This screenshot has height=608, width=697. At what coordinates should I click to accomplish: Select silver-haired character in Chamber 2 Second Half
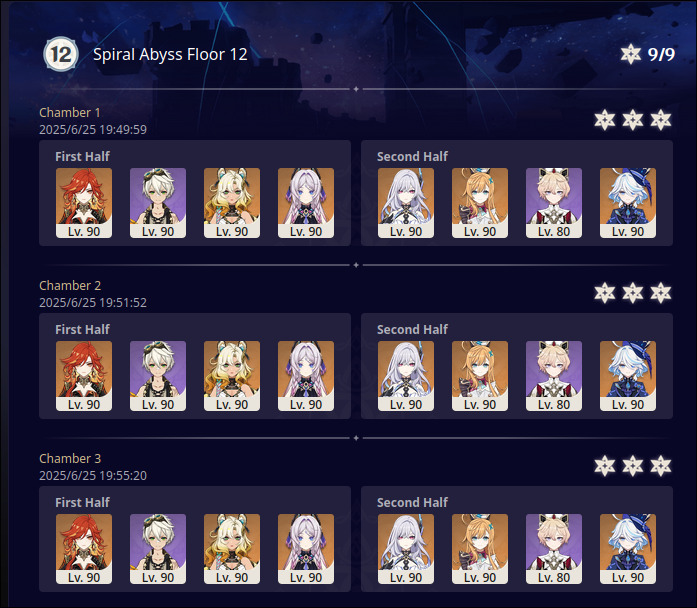click(x=406, y=376)
